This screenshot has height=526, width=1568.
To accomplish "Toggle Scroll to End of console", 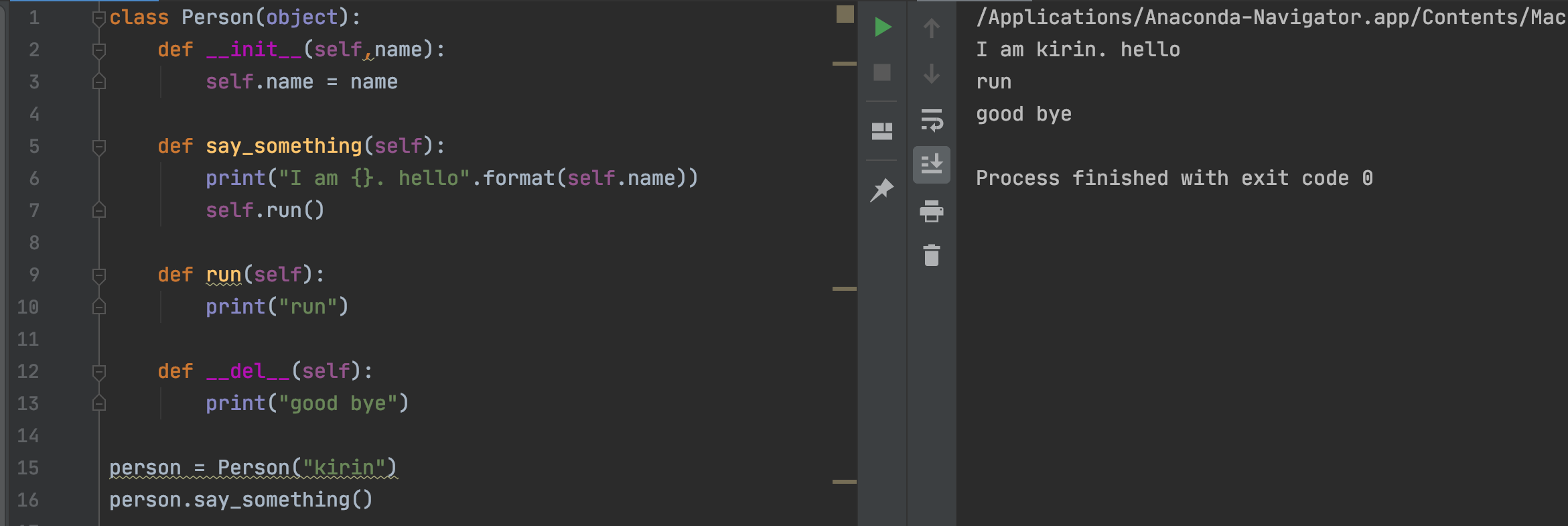I will click(932, 164).
